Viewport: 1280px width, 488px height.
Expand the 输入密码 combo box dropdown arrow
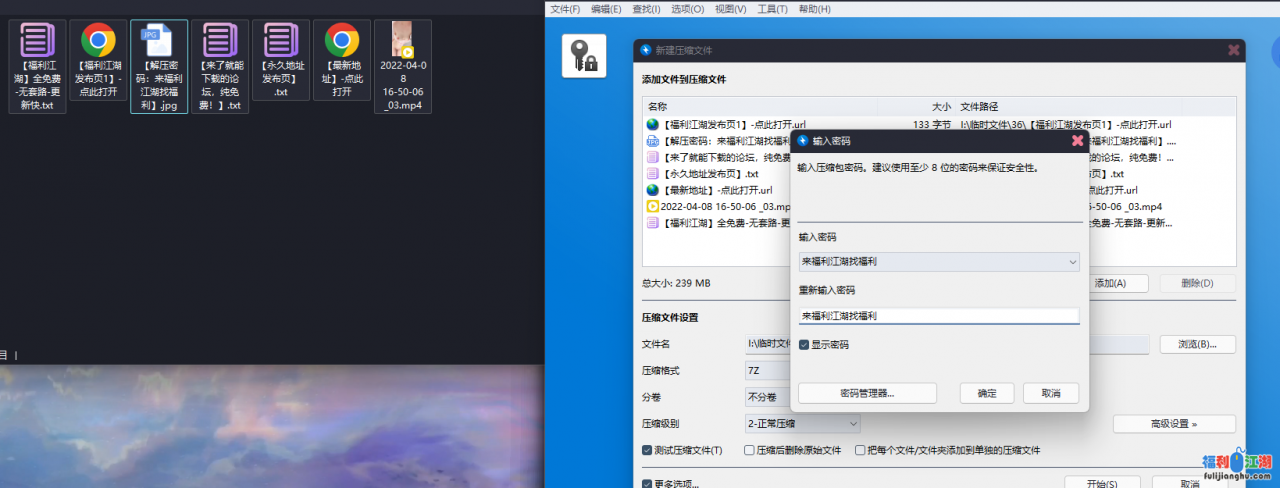point(1073,262)
